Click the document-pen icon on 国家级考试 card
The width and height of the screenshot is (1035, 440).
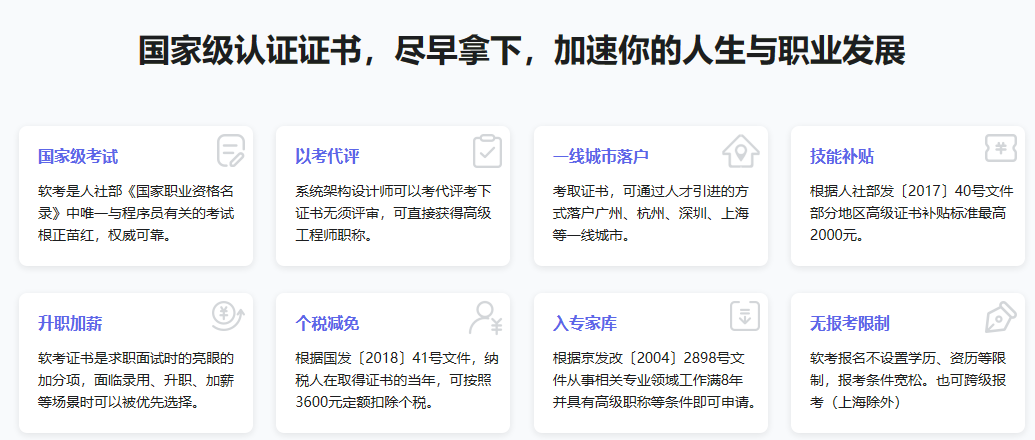230,151
